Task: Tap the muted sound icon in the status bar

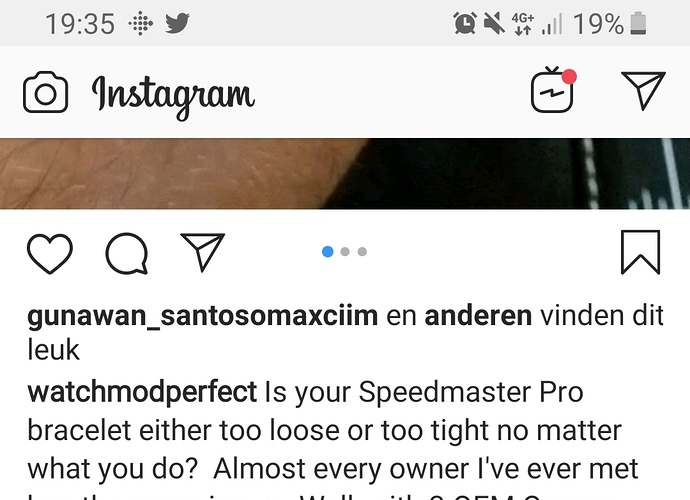Action: [x=494, y=23]
